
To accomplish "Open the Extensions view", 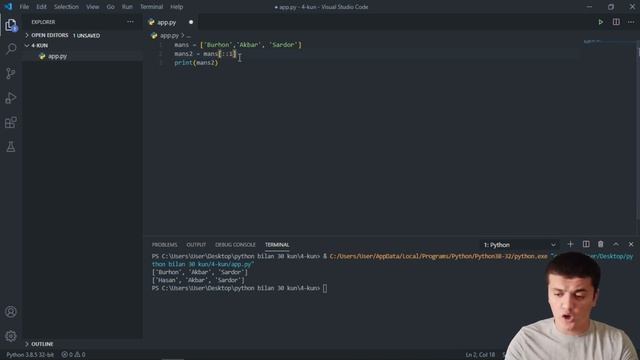I will point(11,122).
